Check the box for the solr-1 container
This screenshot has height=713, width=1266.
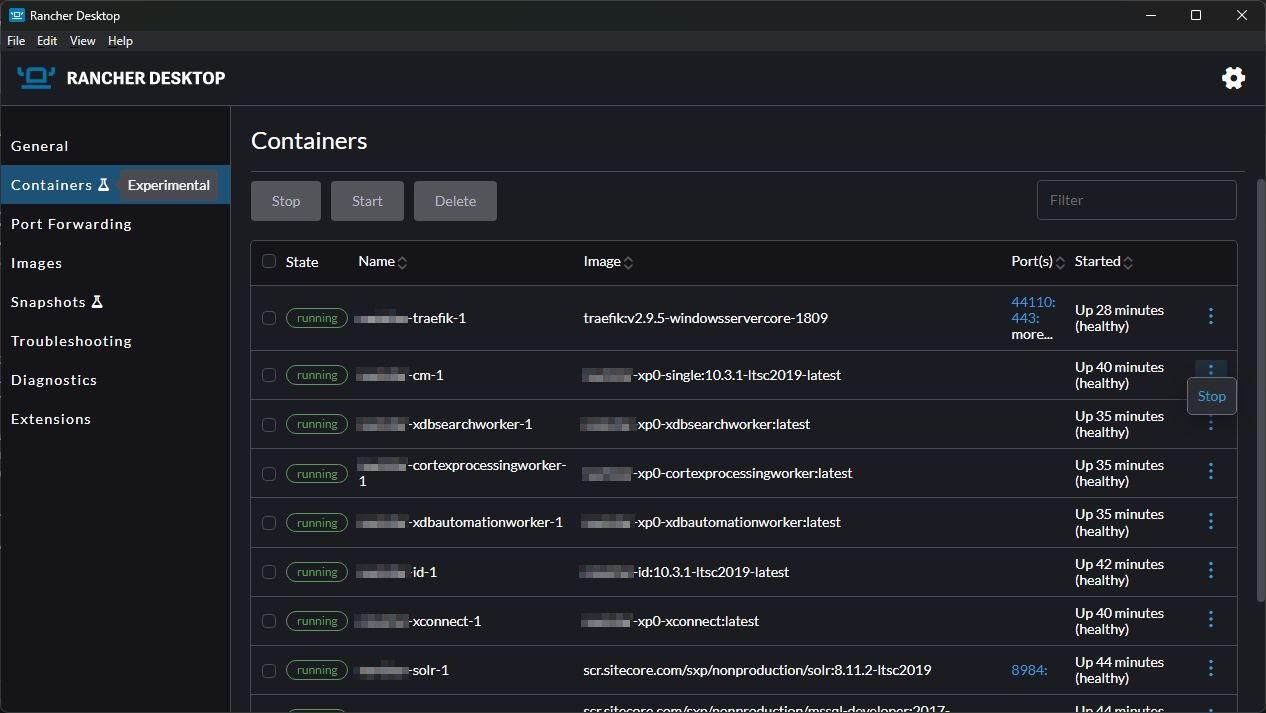[x=268, y=670]
